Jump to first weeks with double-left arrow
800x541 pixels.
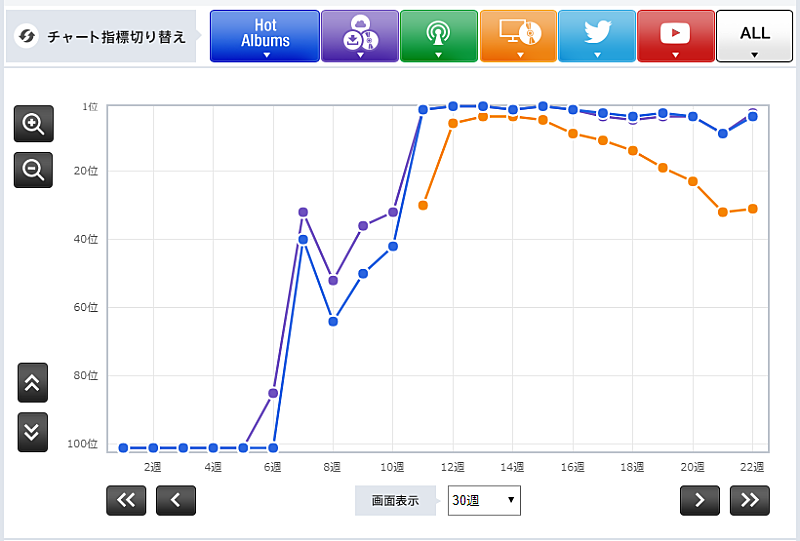point(126,500)
